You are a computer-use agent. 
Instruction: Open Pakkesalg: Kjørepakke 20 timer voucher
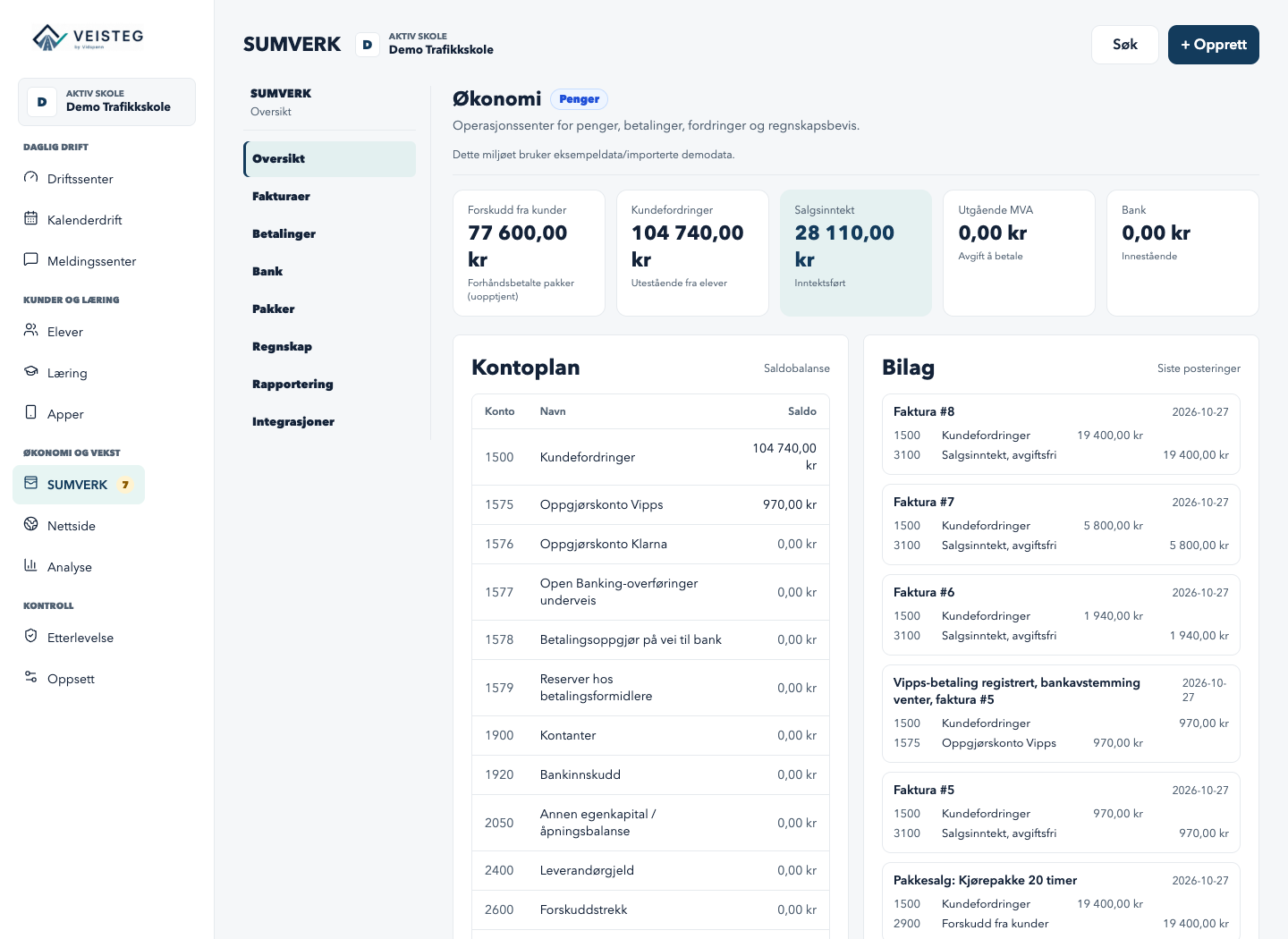pyautogui.click(x=1061, y=901)
